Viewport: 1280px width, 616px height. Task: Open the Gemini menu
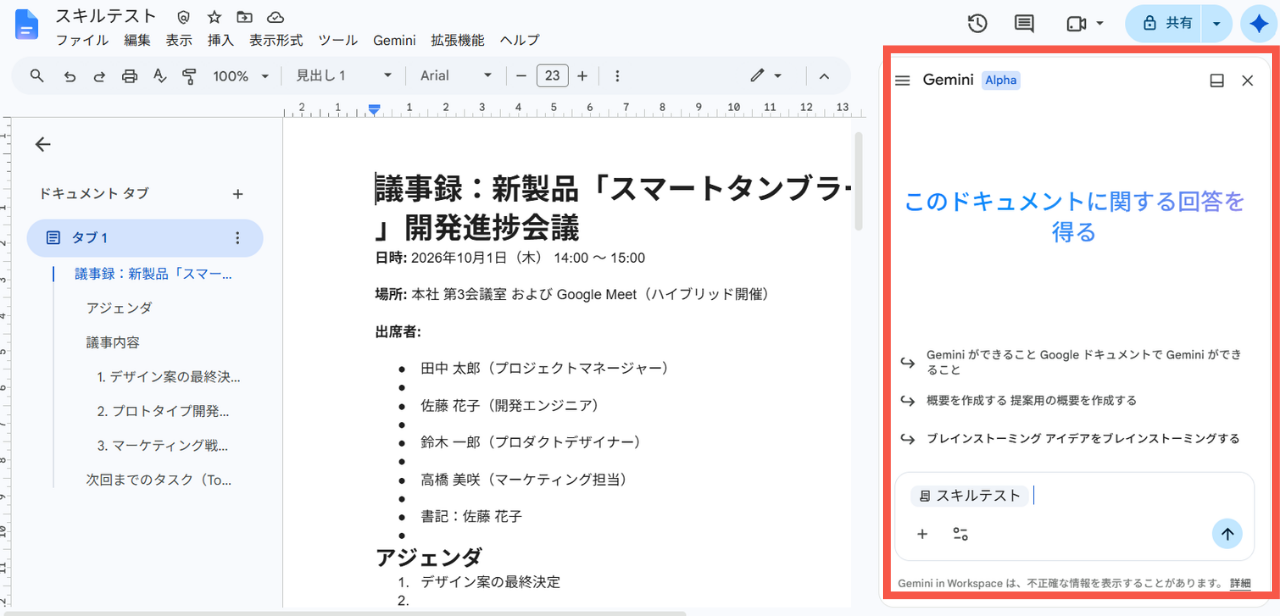point(394,40)
